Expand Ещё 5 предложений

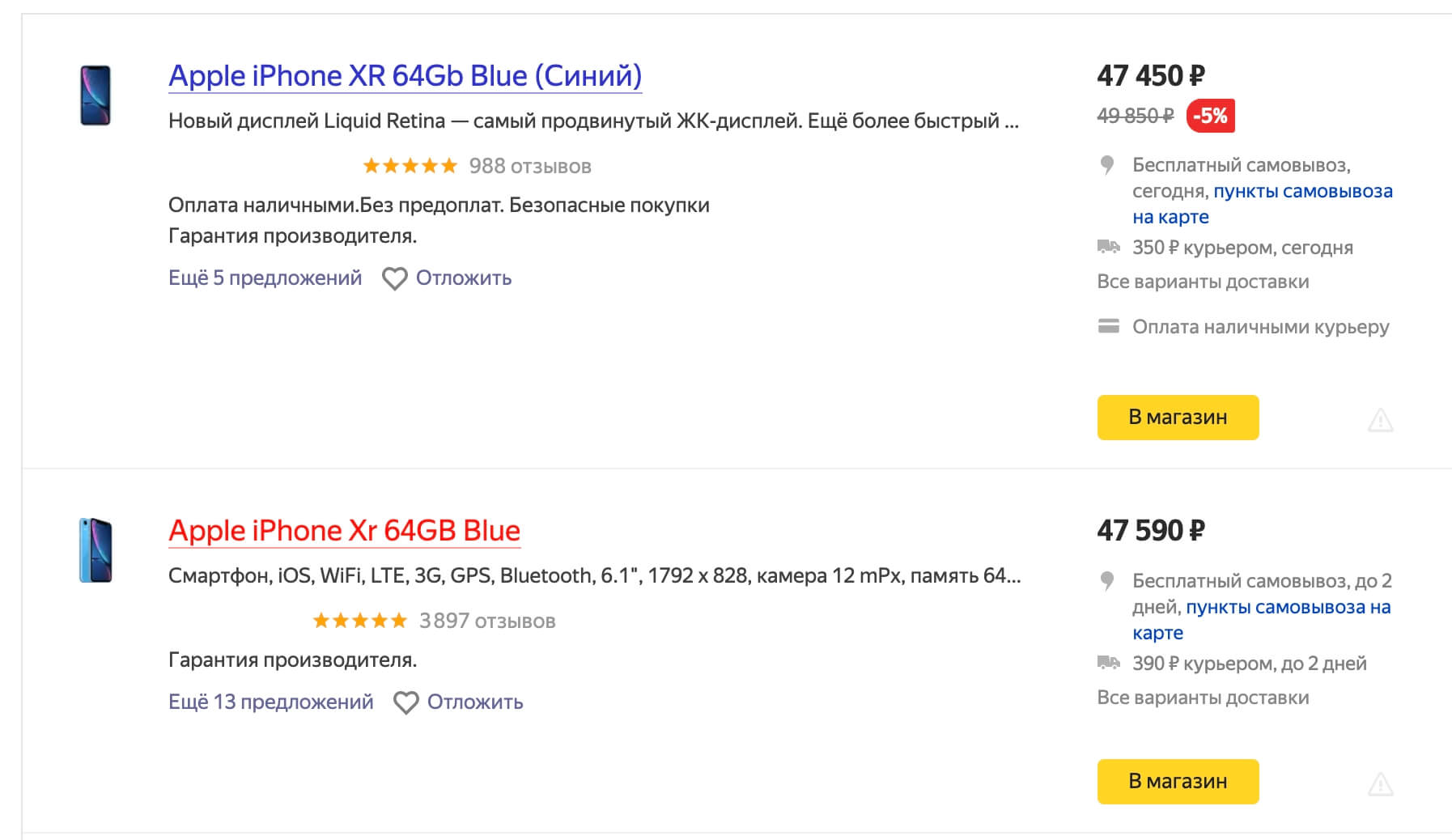click(x=265, y=278)
